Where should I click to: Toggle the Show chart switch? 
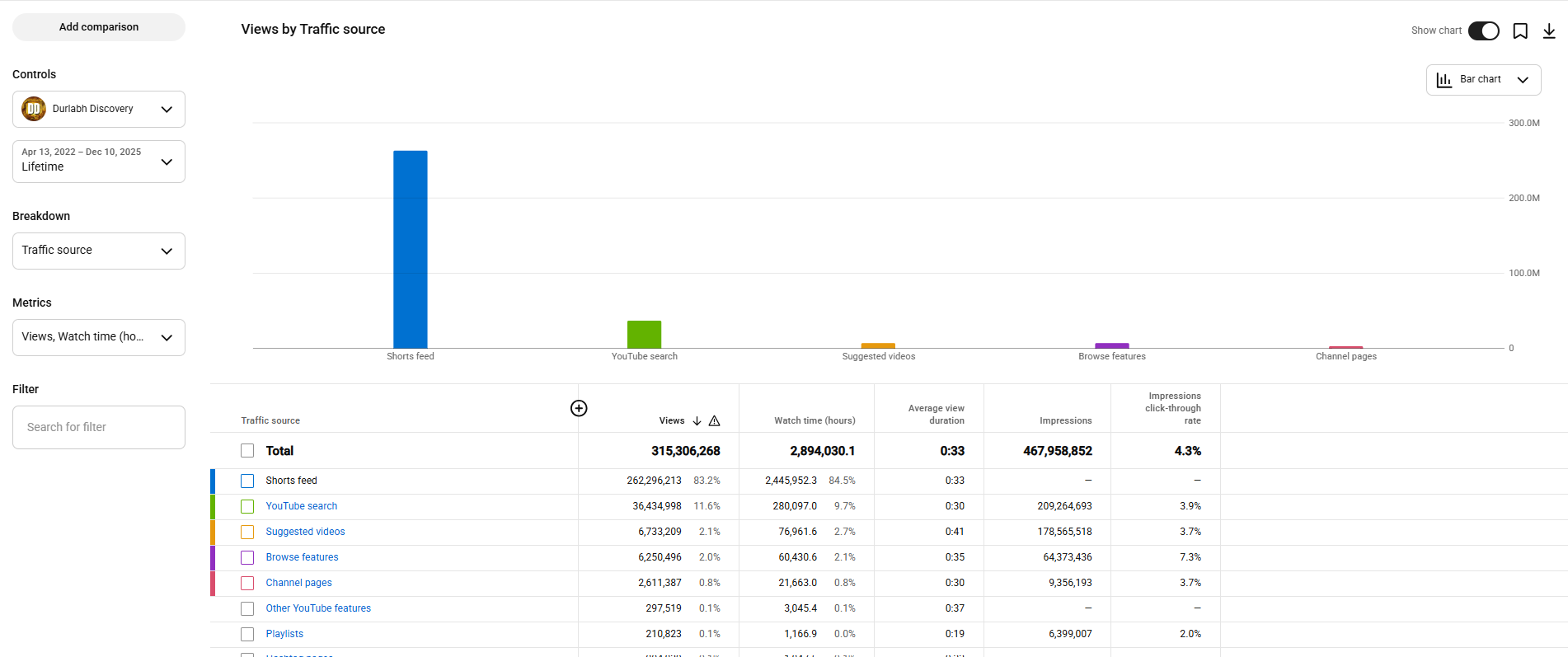pyautogui.click(x=1483, y=31)
